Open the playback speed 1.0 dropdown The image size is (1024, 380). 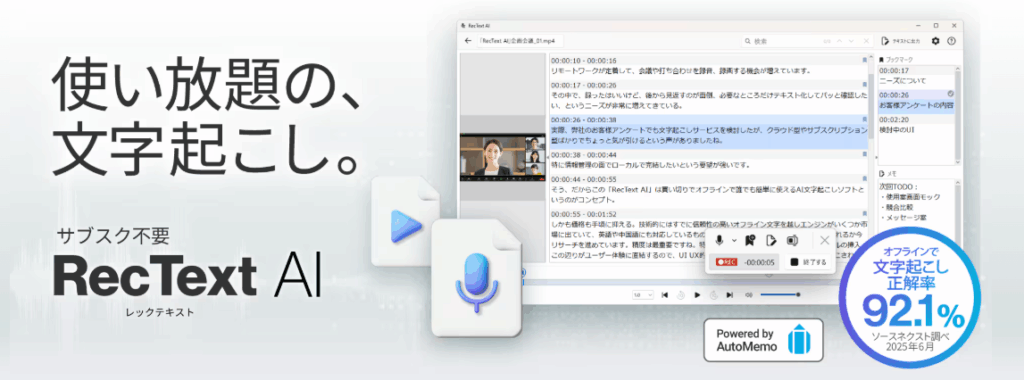coord(643,295)
